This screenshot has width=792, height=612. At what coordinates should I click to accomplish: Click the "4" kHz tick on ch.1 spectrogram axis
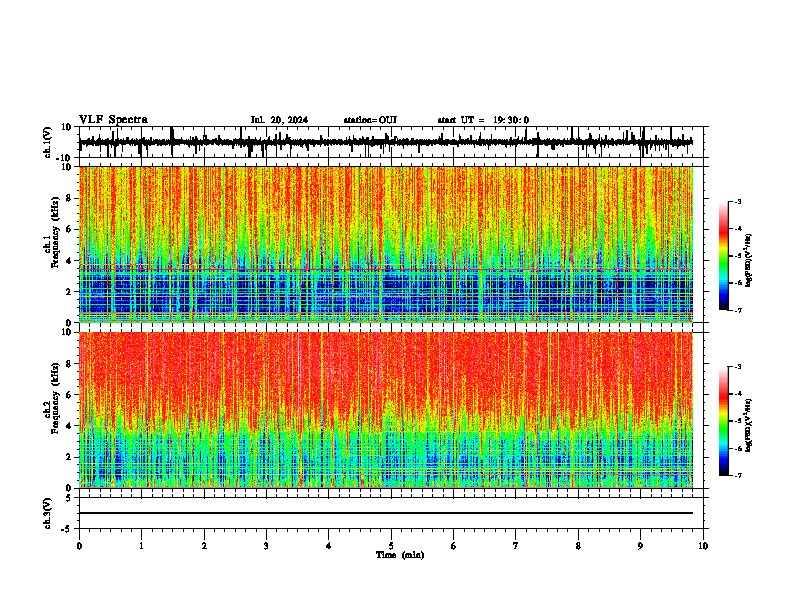point(69,261)
